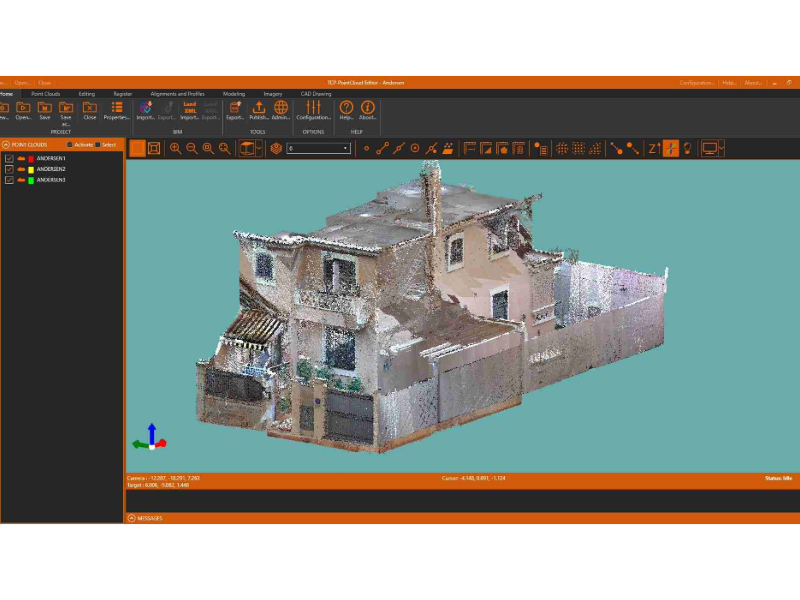Expand the view cube dropdown arrow
Image resolution: width=800 pixels, height=600 pixels.
click(x=259, y=148)
